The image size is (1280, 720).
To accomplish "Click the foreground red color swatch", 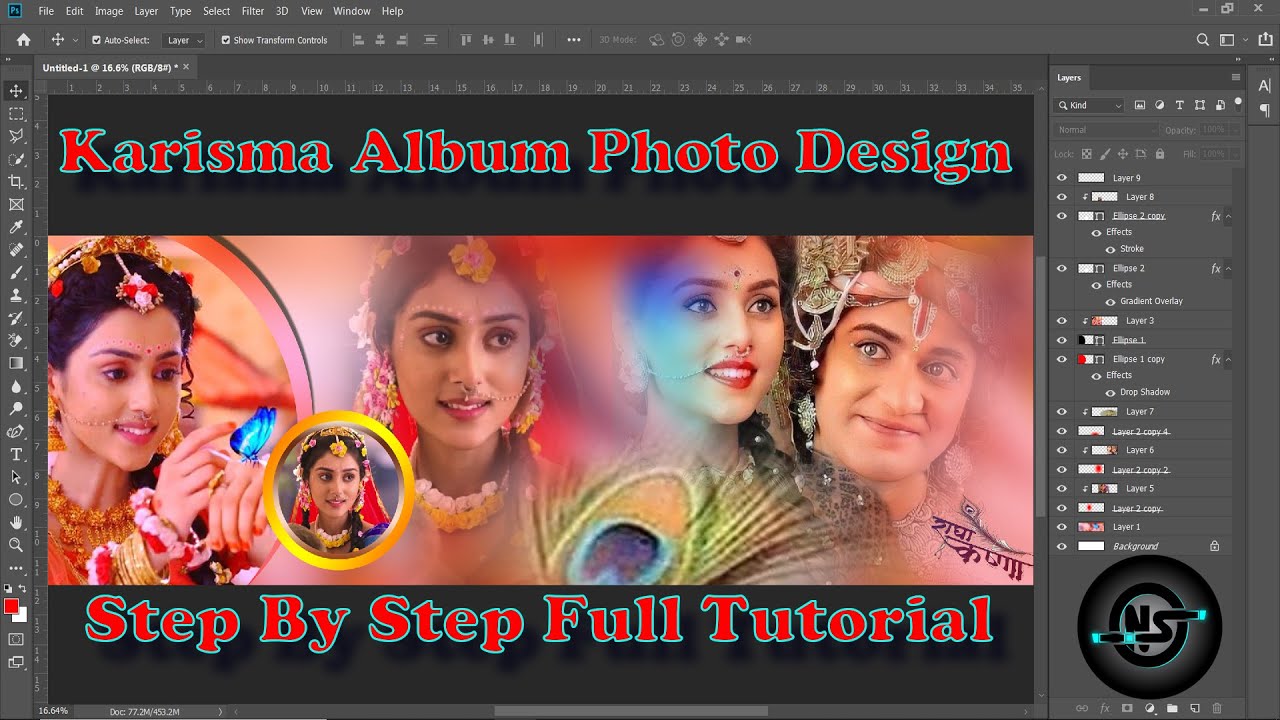I will click(x=11, y=606).
